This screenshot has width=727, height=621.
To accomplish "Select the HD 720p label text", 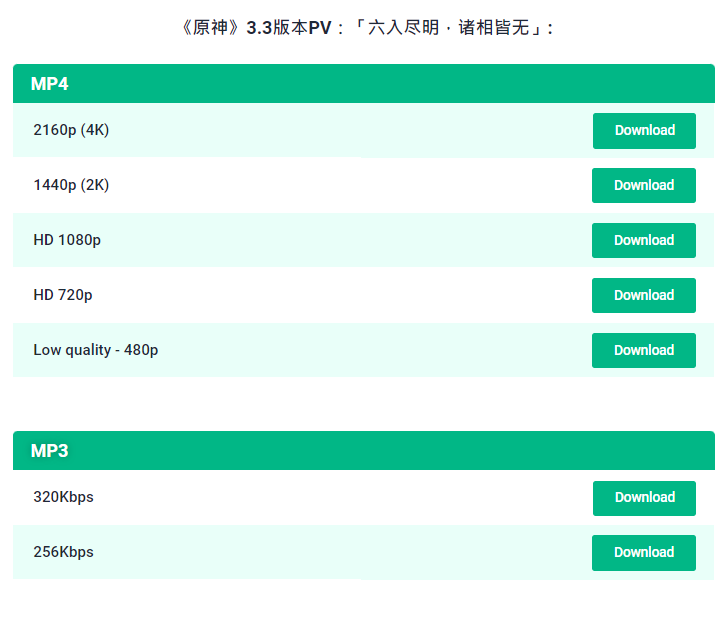I will pos(63,295).
